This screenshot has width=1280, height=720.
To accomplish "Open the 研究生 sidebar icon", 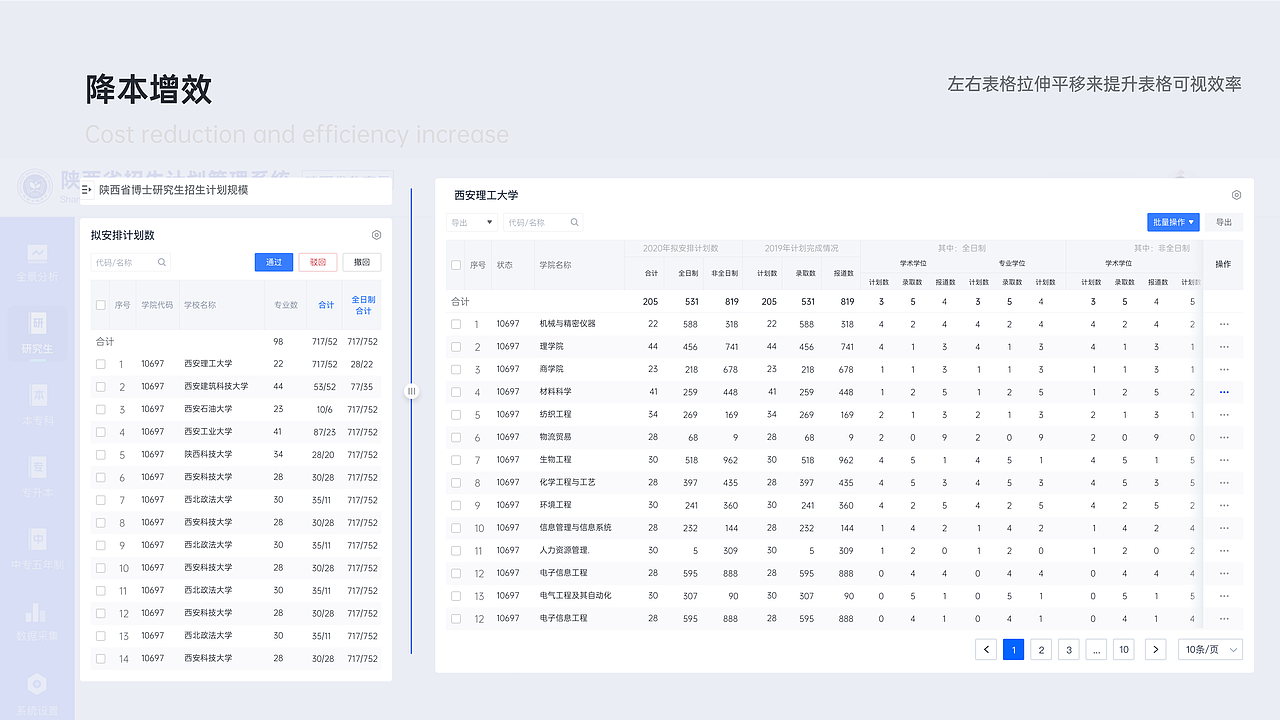I will coord(37,324).
